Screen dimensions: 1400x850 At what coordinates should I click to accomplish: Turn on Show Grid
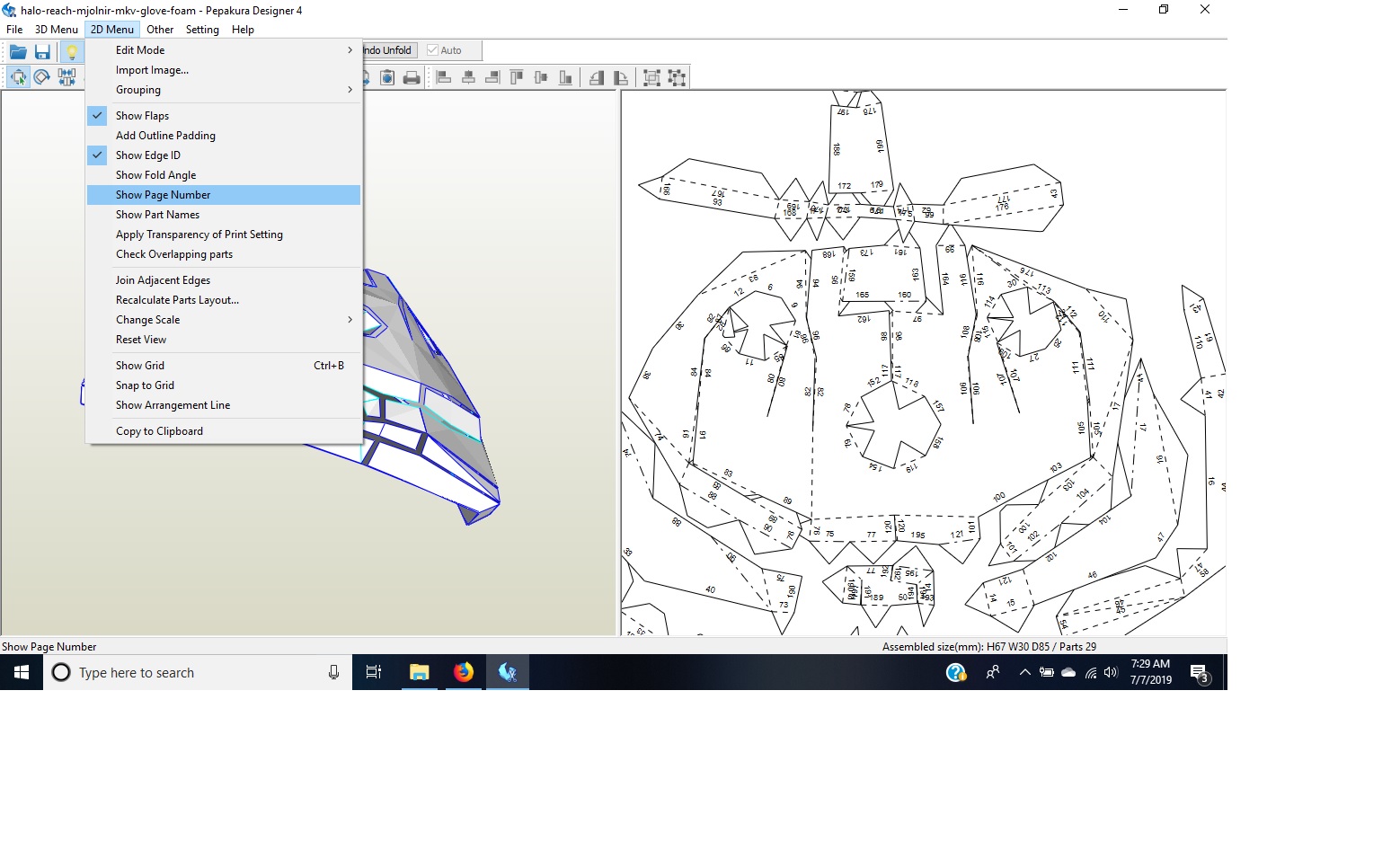click(224, 366)
